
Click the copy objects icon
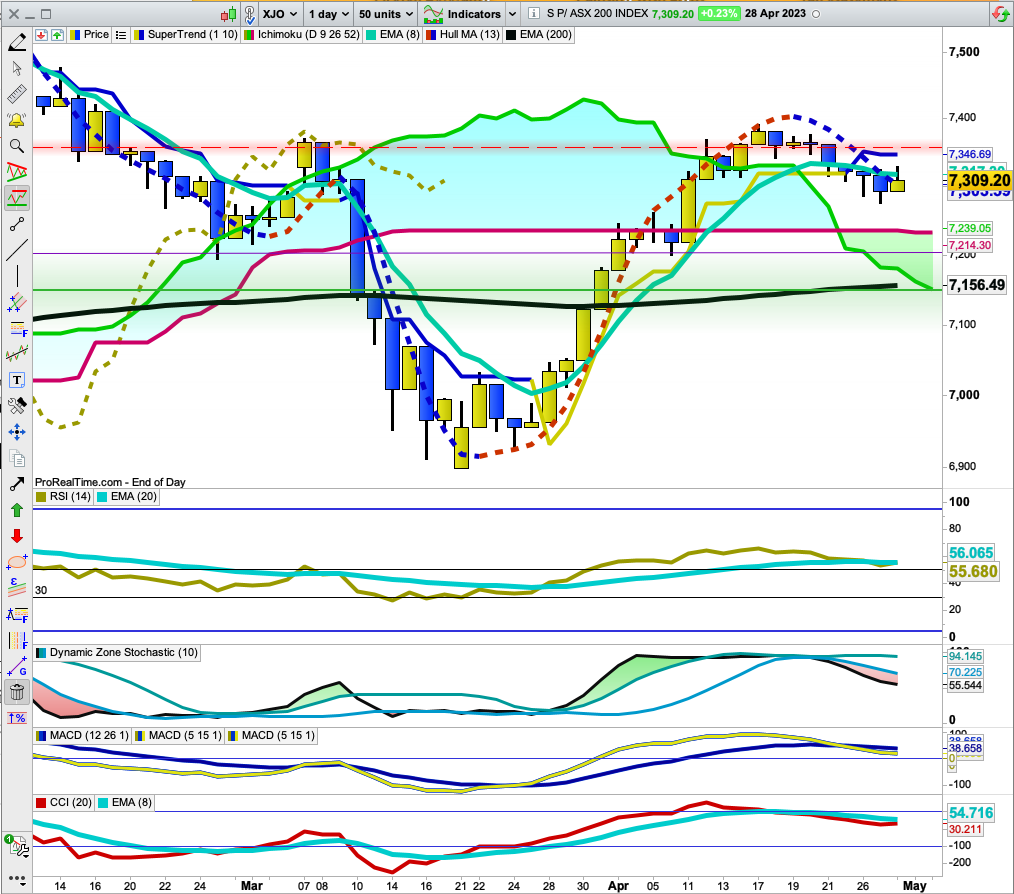pyautogui.click(x=17, y=458)
